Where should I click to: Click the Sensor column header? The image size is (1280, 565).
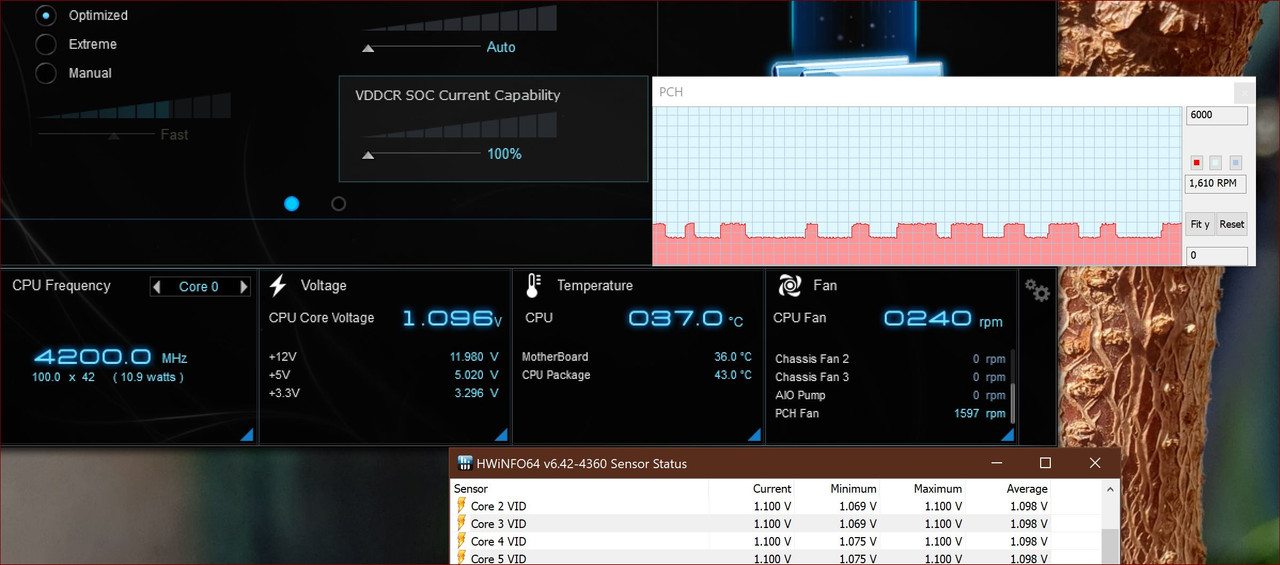pos(580,489)
